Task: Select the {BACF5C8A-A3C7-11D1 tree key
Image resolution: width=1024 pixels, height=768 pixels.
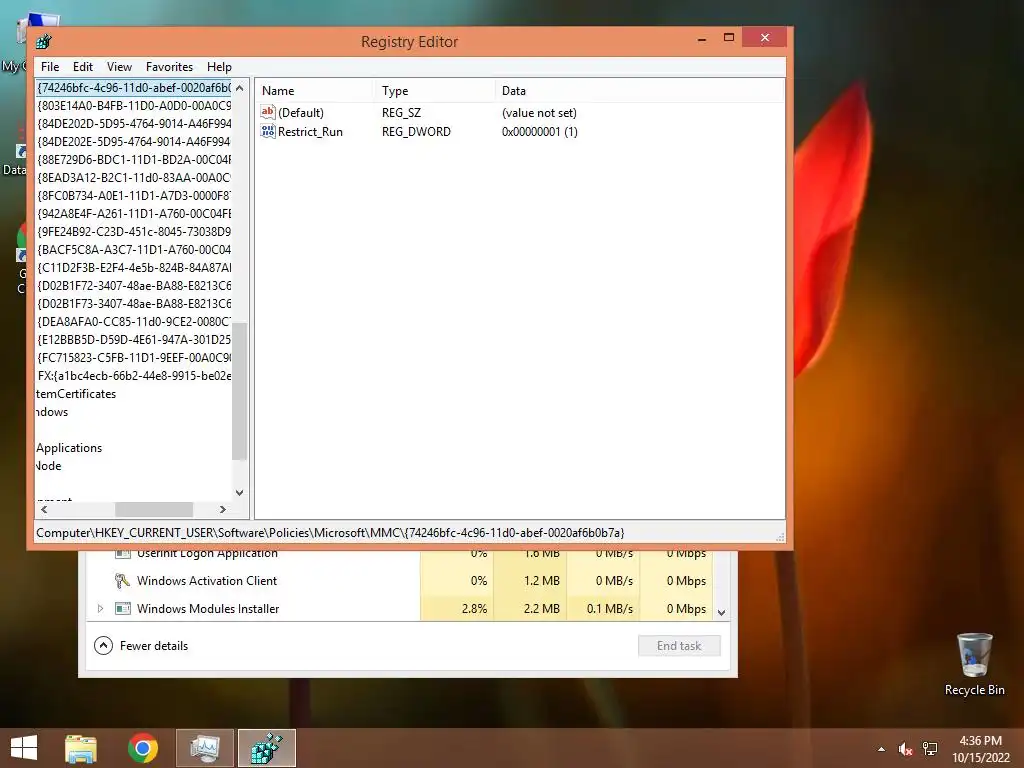Action: [x=134, y=249]
